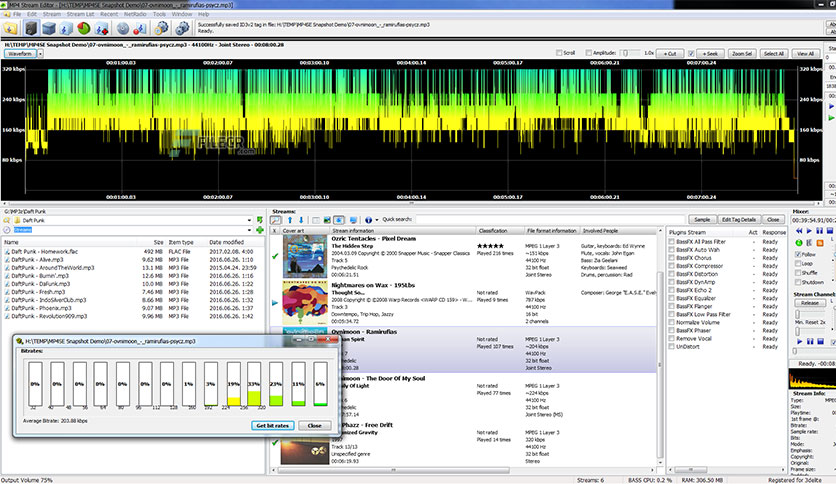Click the green add icon beside Streams combo

point(260,230)
